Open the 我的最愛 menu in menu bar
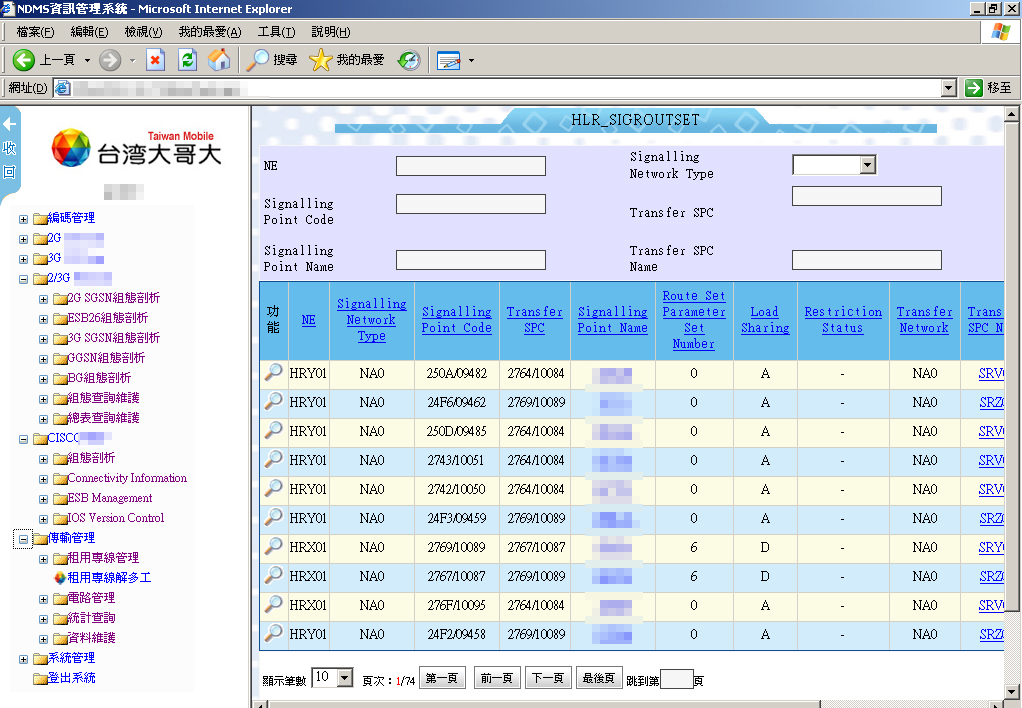The width and height of the screenshot is (1022, 708). pyautogui.click(x=209, y=32)
